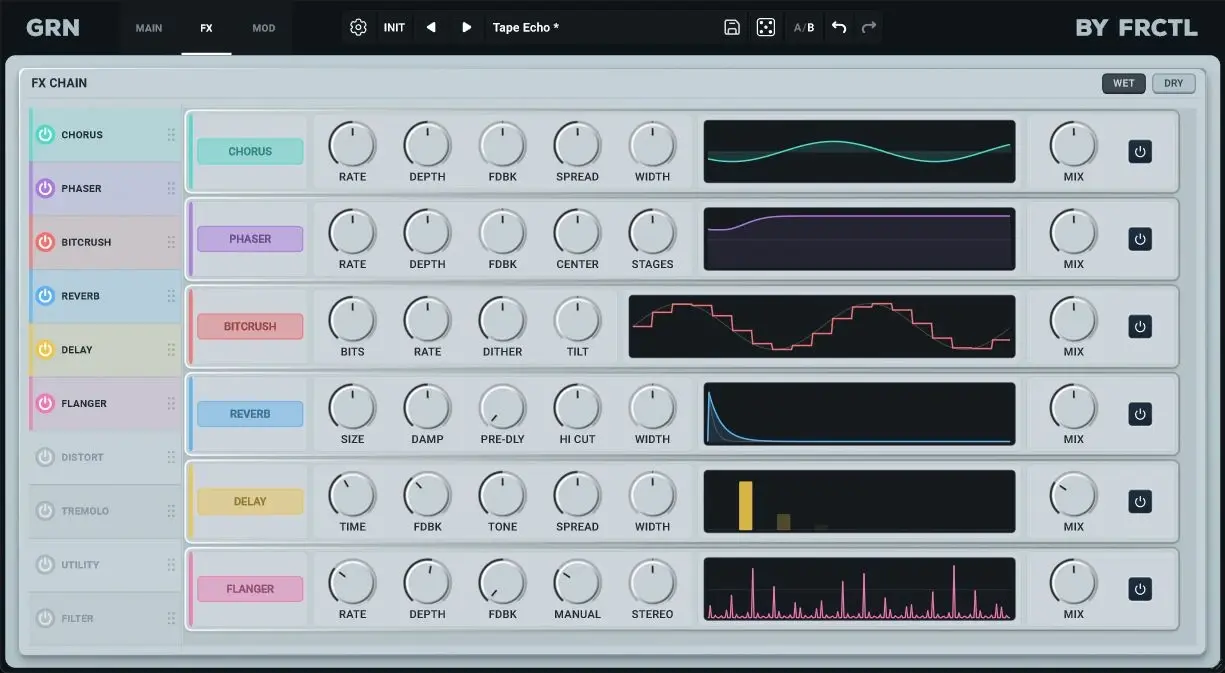Click the Phaser STAGES knob
The image size is (1225, 673).
(652, 232)
